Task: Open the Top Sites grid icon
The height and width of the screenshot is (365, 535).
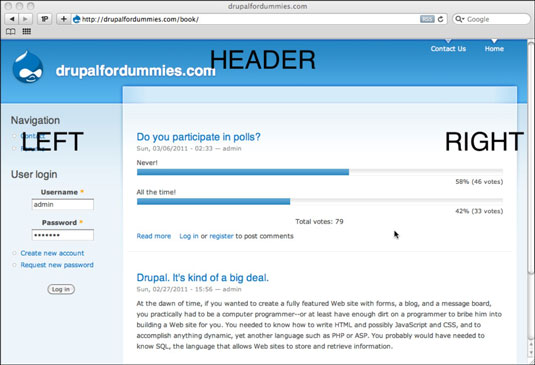Action: pos(27,31)
